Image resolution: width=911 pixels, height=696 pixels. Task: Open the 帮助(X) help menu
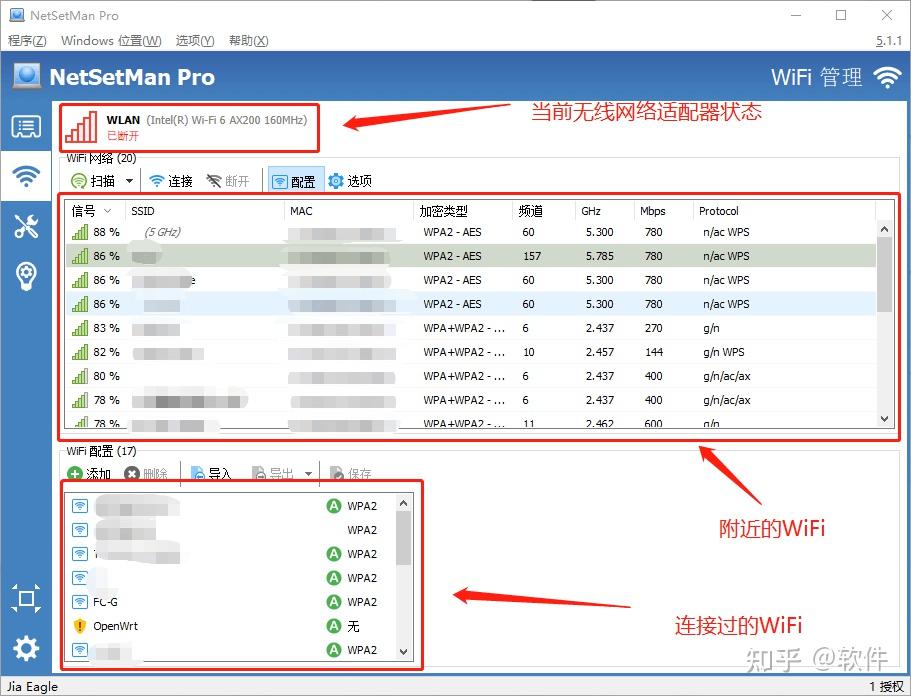[x=249, y=41]
